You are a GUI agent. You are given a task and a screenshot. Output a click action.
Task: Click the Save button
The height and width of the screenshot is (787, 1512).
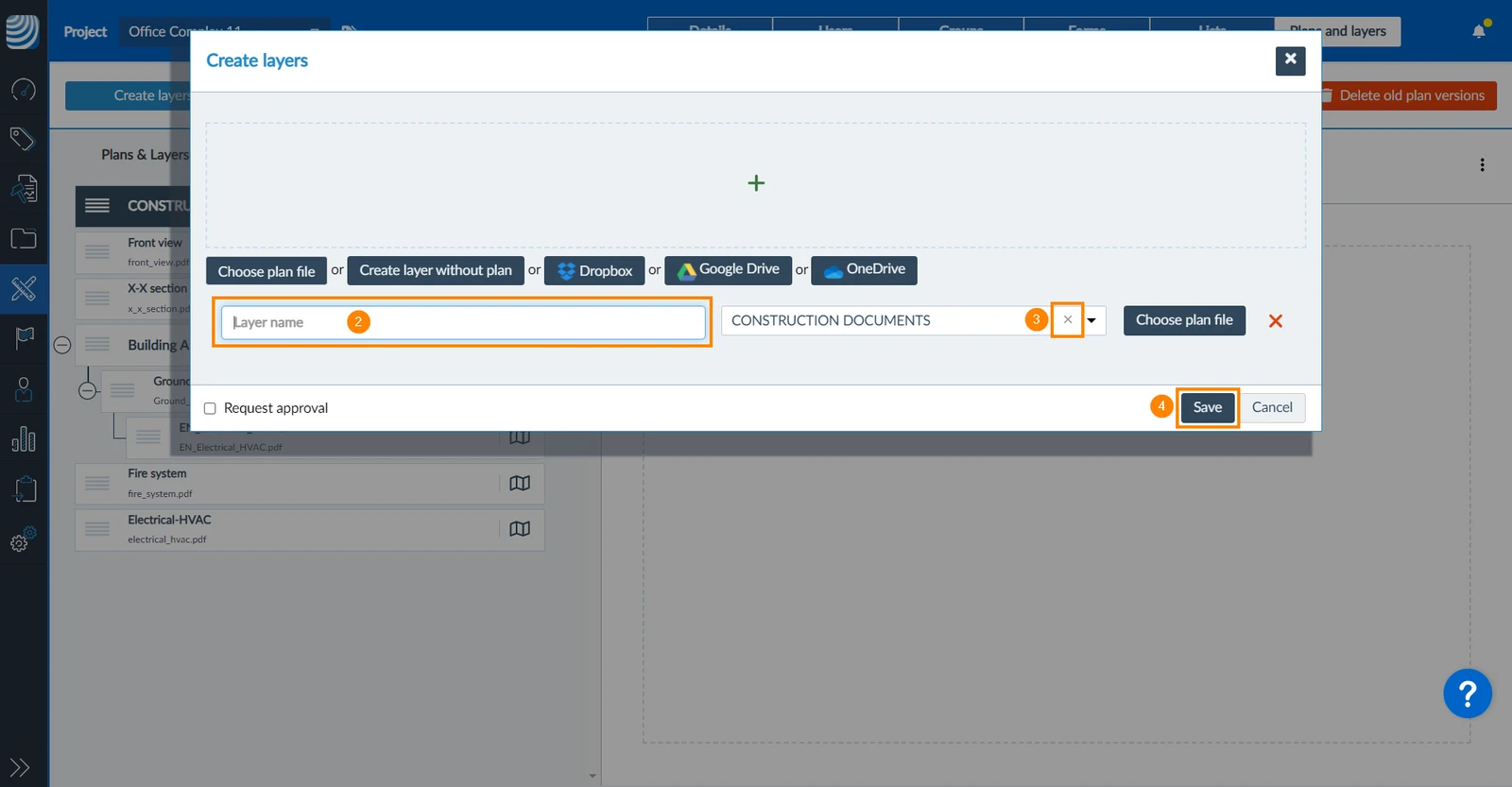[1208, 407]
